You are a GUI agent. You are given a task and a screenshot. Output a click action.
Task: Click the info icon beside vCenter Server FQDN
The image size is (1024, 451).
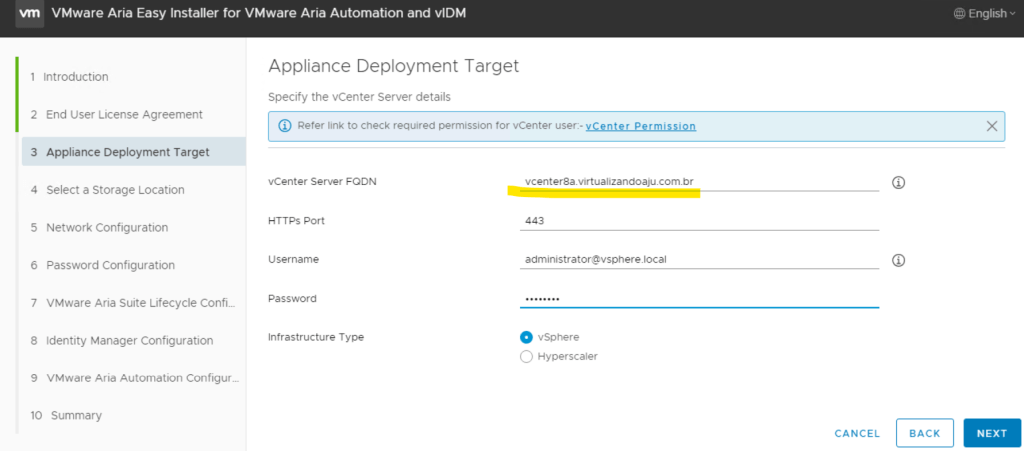pos(898,183)
